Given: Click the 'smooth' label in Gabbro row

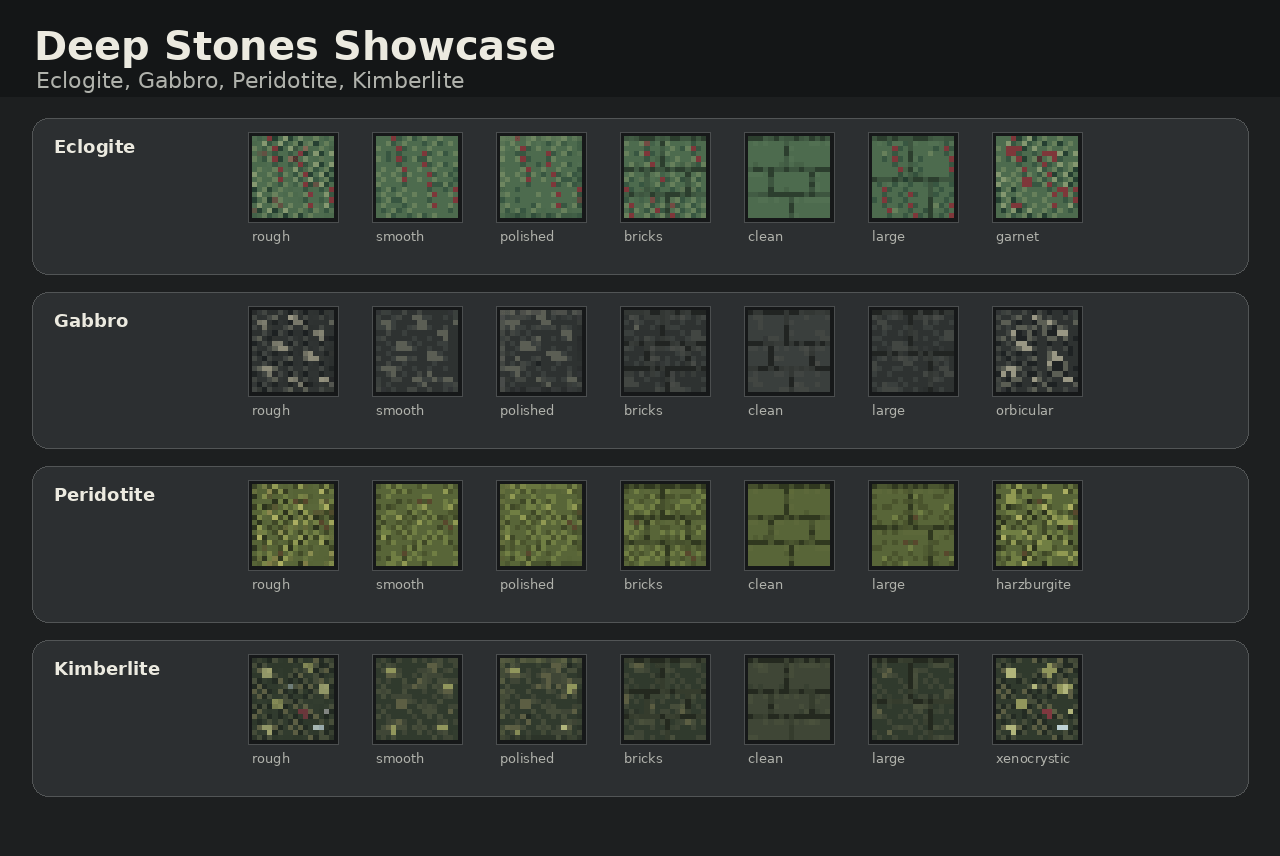Looking at the screenshot, I should (x=400, y=410).
